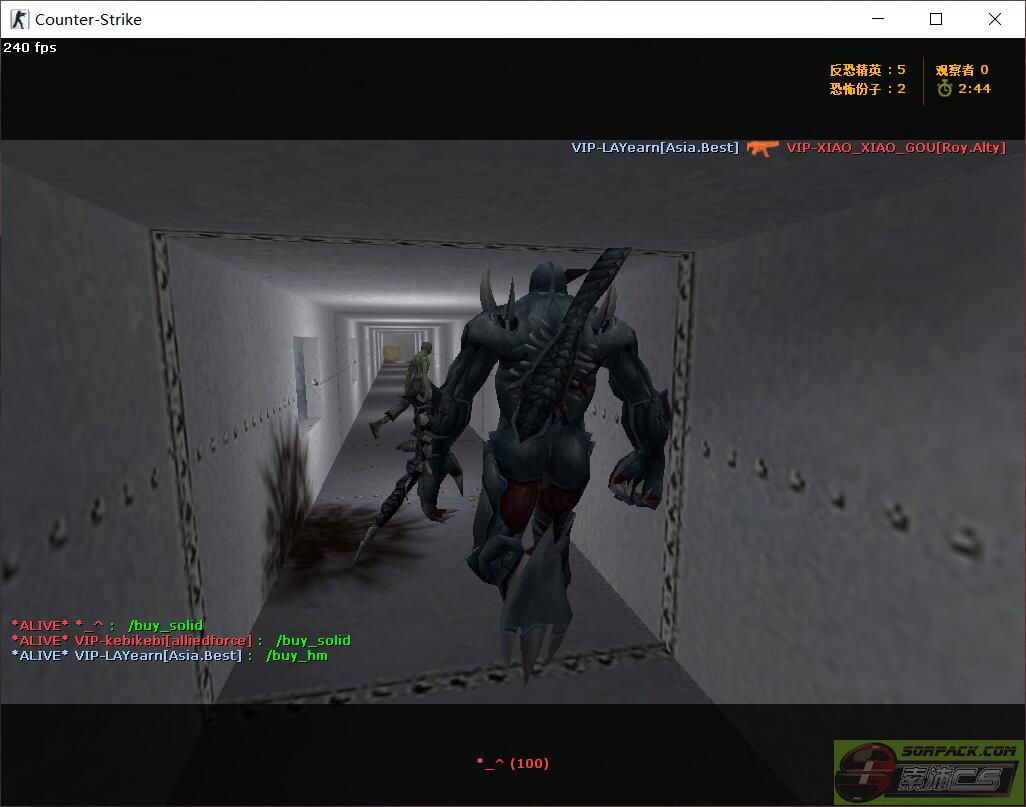This screenshot has height=807, width=1026.
Task: Click the 2:44 round timer text
Action: (x=974, y=89)
